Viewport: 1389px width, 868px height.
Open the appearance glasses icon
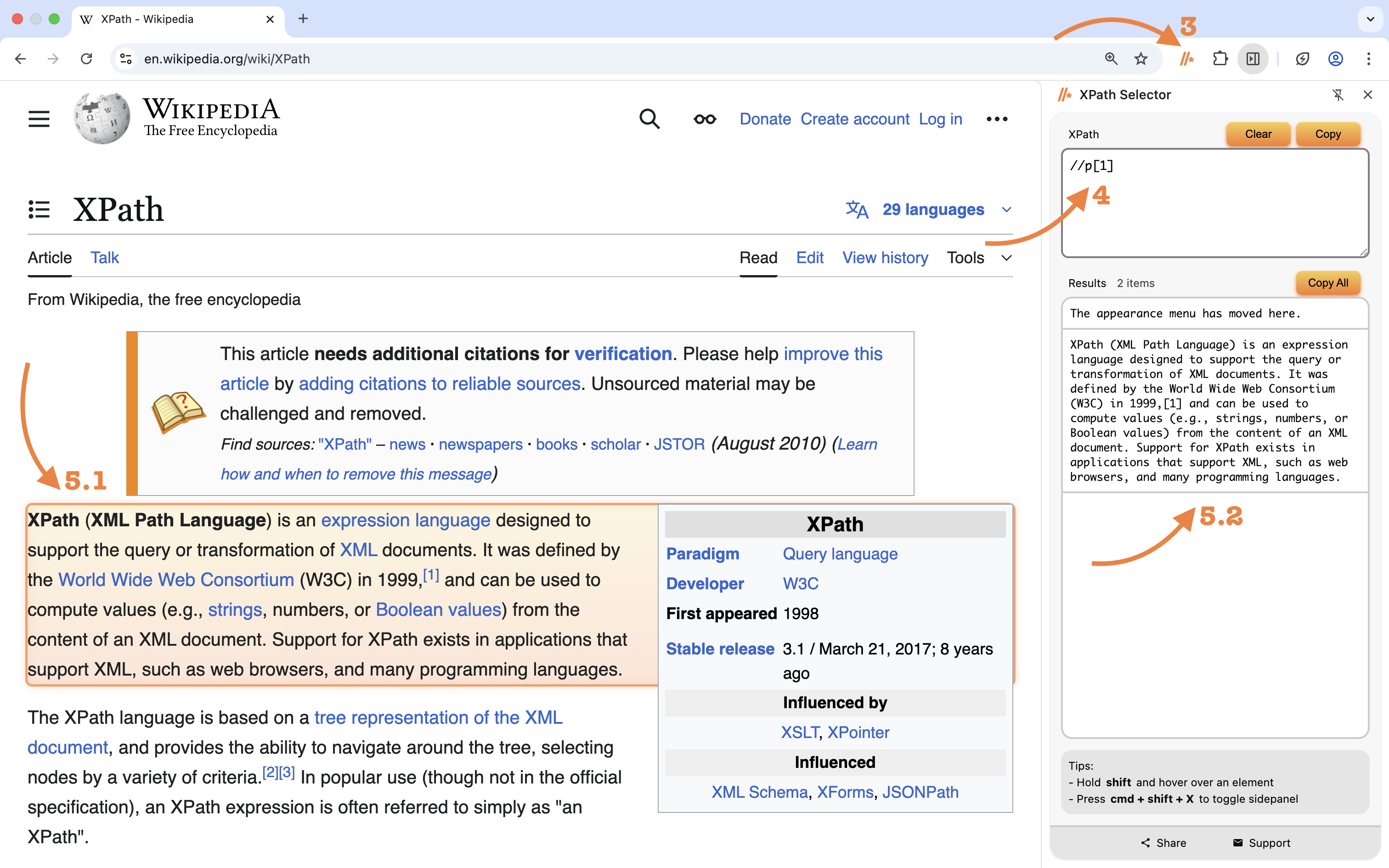point(705,119)
